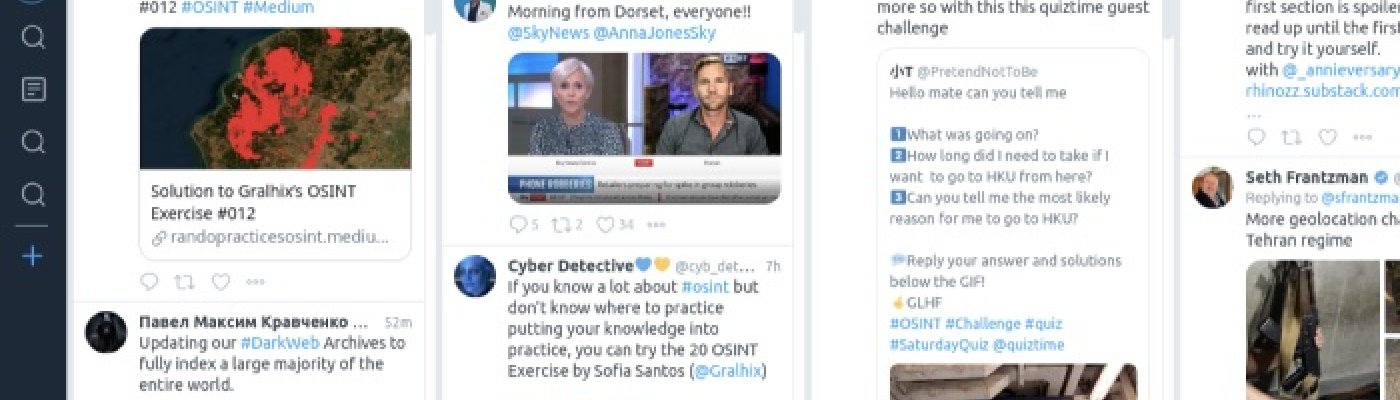Retweet the Morning from Dorset tweet
Screen dimensions: 1400x400
click(561, 224)
